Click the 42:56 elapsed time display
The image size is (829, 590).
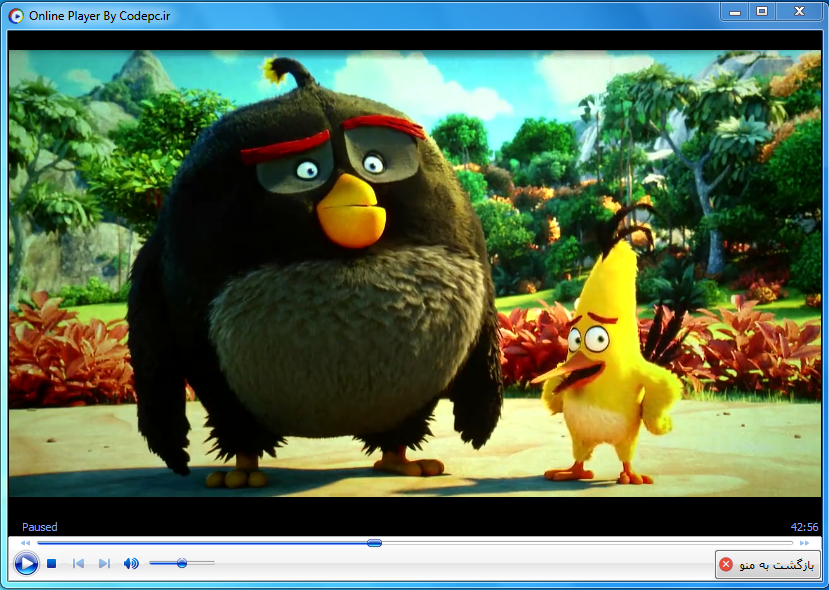[804, 527]
